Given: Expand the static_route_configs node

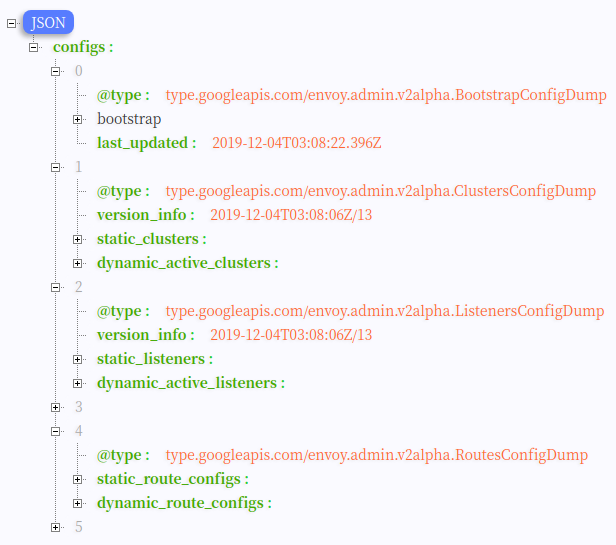Looking at the screenshot, I should (78, 479).
